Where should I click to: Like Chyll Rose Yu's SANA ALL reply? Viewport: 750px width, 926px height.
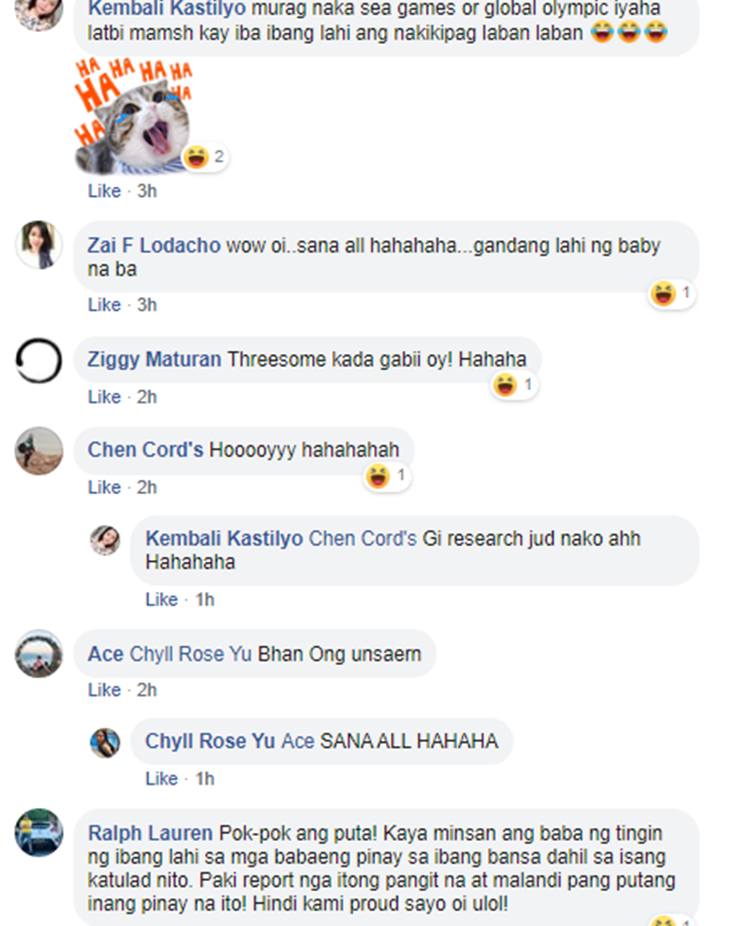coord(161,778)
